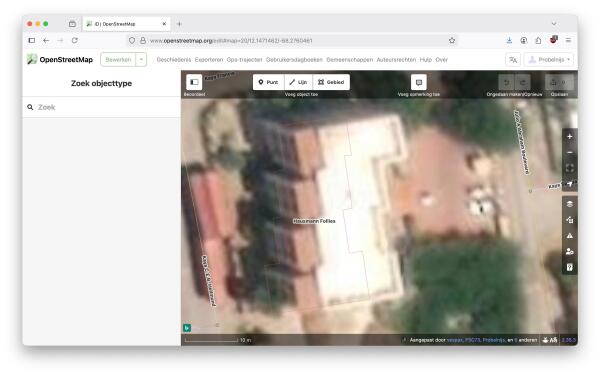
Task: Open the Exporteren menu item
Action: pos(209,60)
